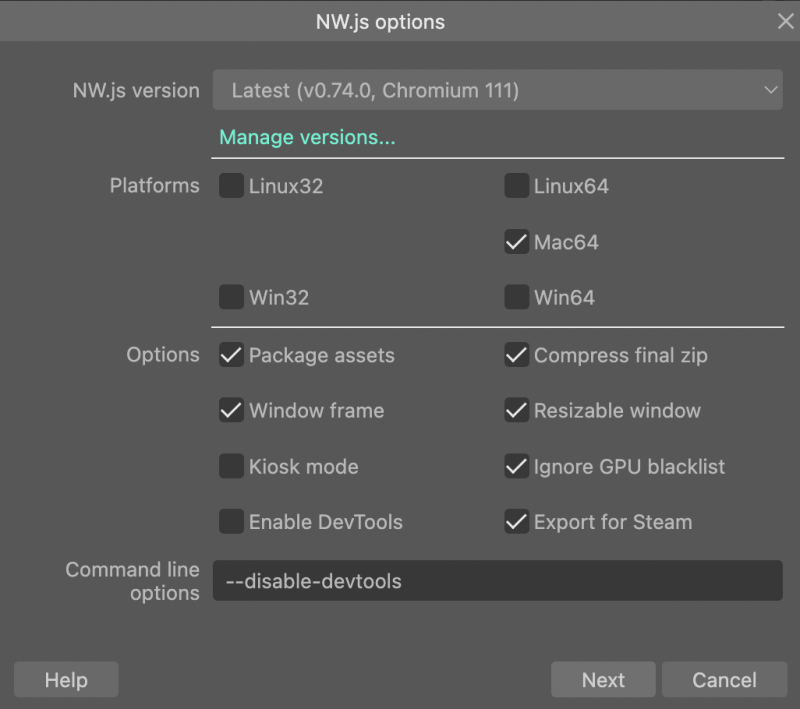Image resolution: width=800 pixels, height=709 pixels.
Task: Tick the Win64 platform checkbox
Action: [516, 297]
